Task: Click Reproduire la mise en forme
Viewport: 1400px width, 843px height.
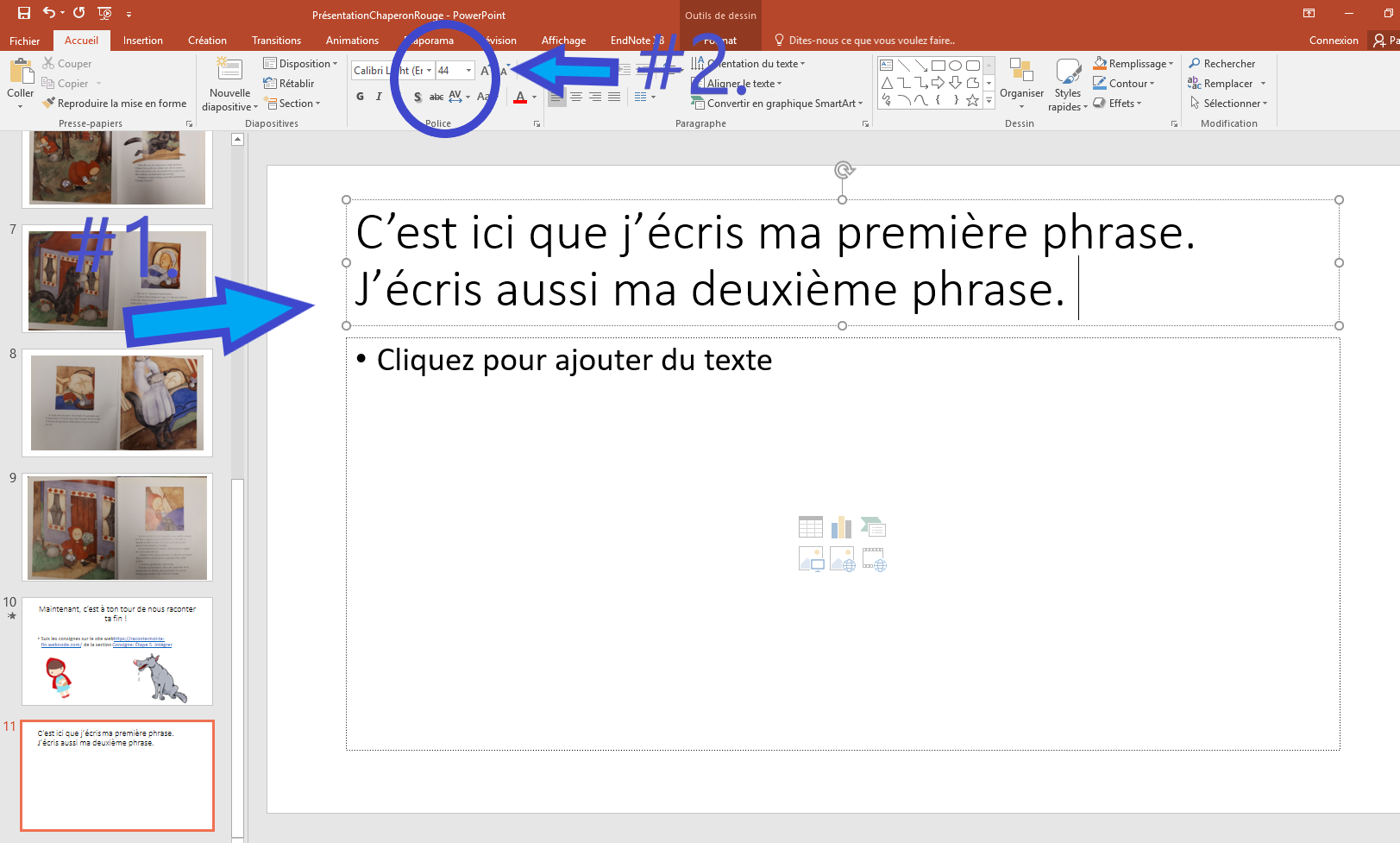Action: 114,104
